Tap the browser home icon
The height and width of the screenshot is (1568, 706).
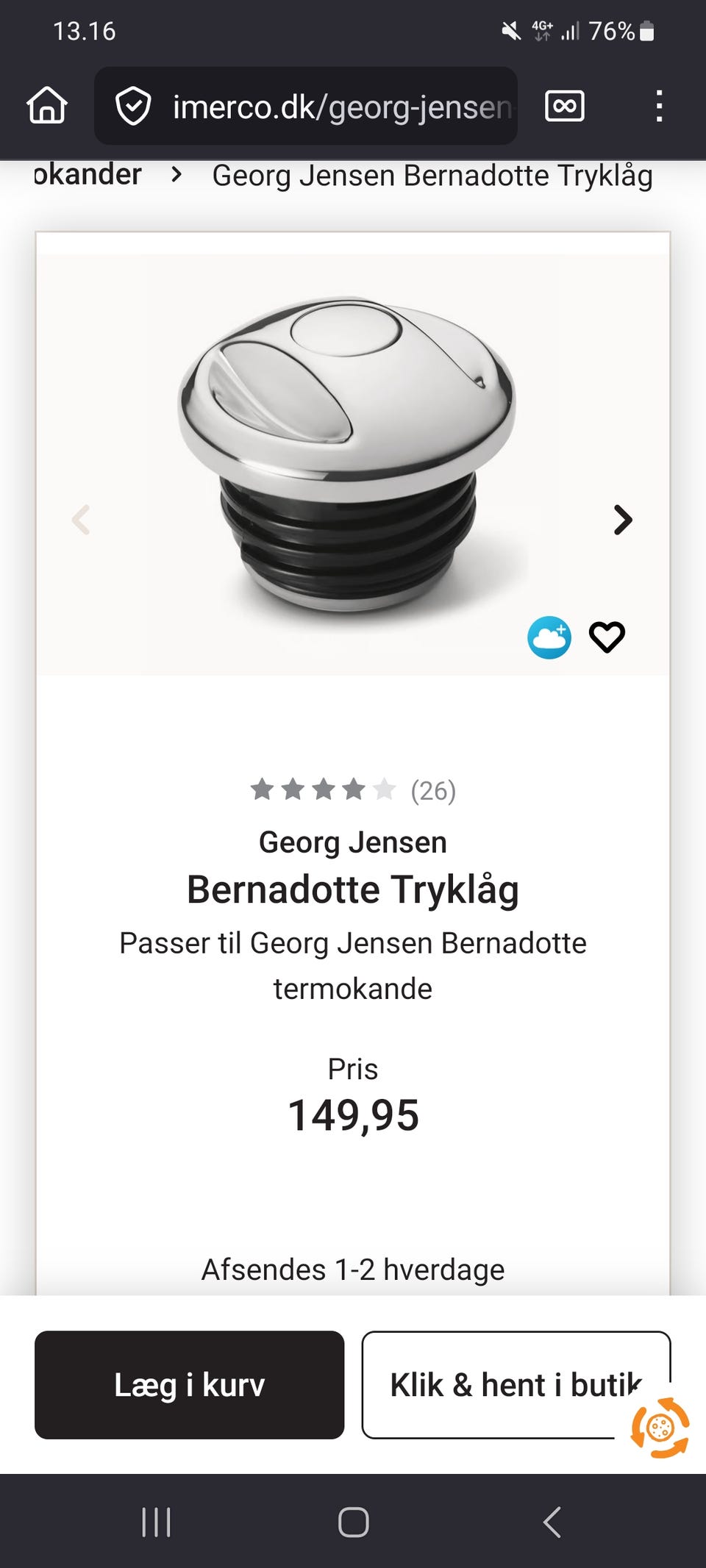tap(47, 105)
